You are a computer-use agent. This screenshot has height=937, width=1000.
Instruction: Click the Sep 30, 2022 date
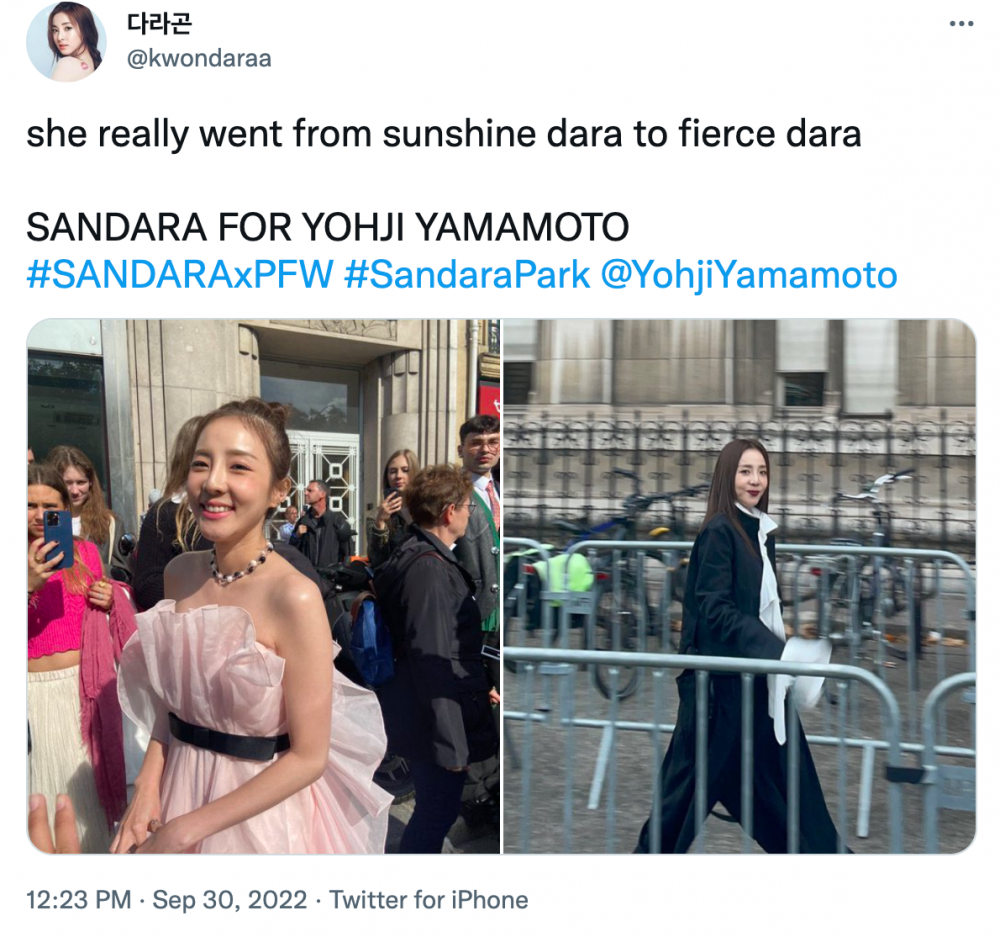[x=230, y=900]
